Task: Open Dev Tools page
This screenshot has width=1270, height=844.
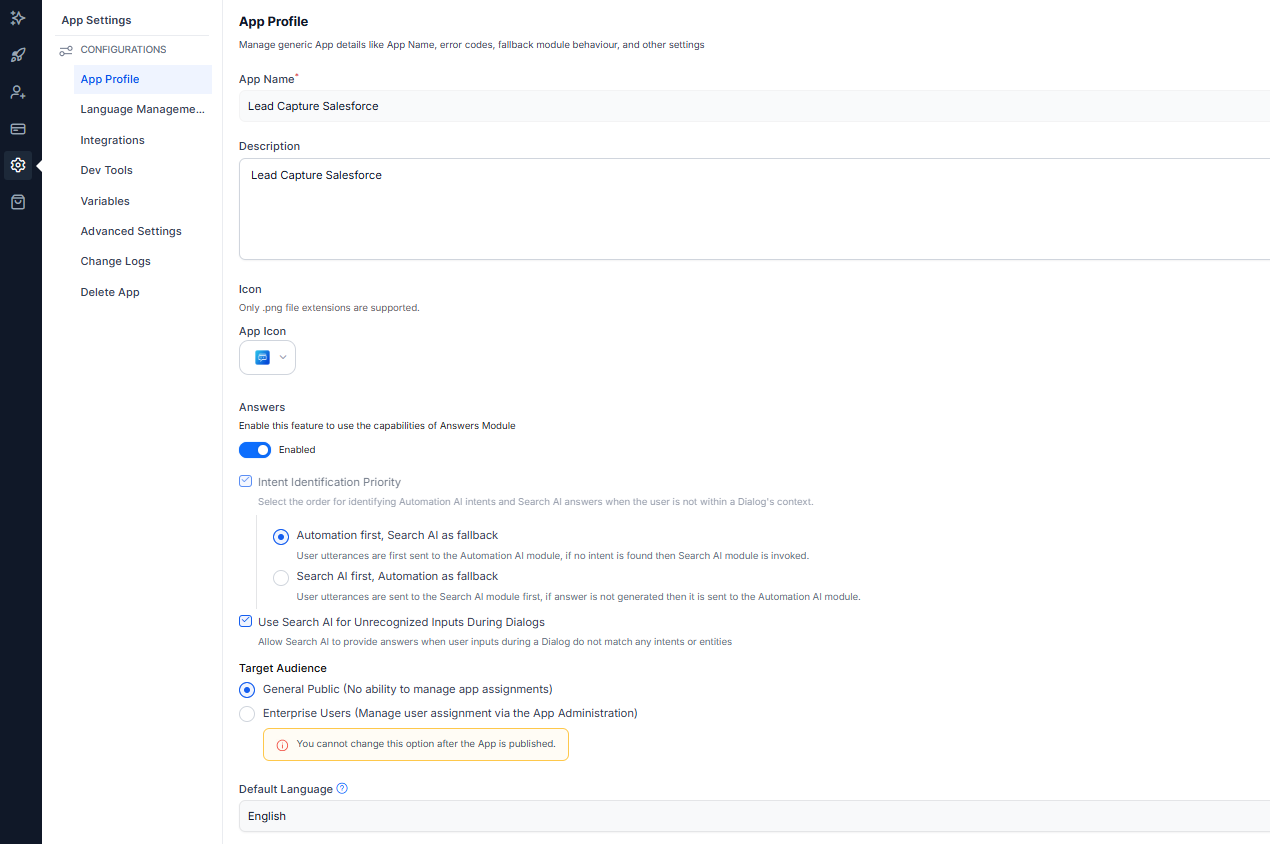Action: pos(107,171)
